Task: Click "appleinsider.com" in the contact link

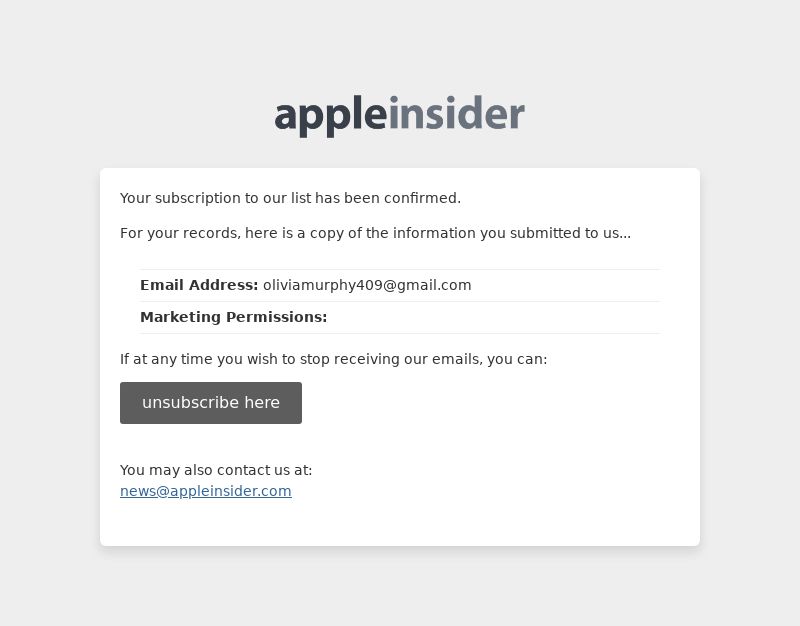Action: point(231,491)
